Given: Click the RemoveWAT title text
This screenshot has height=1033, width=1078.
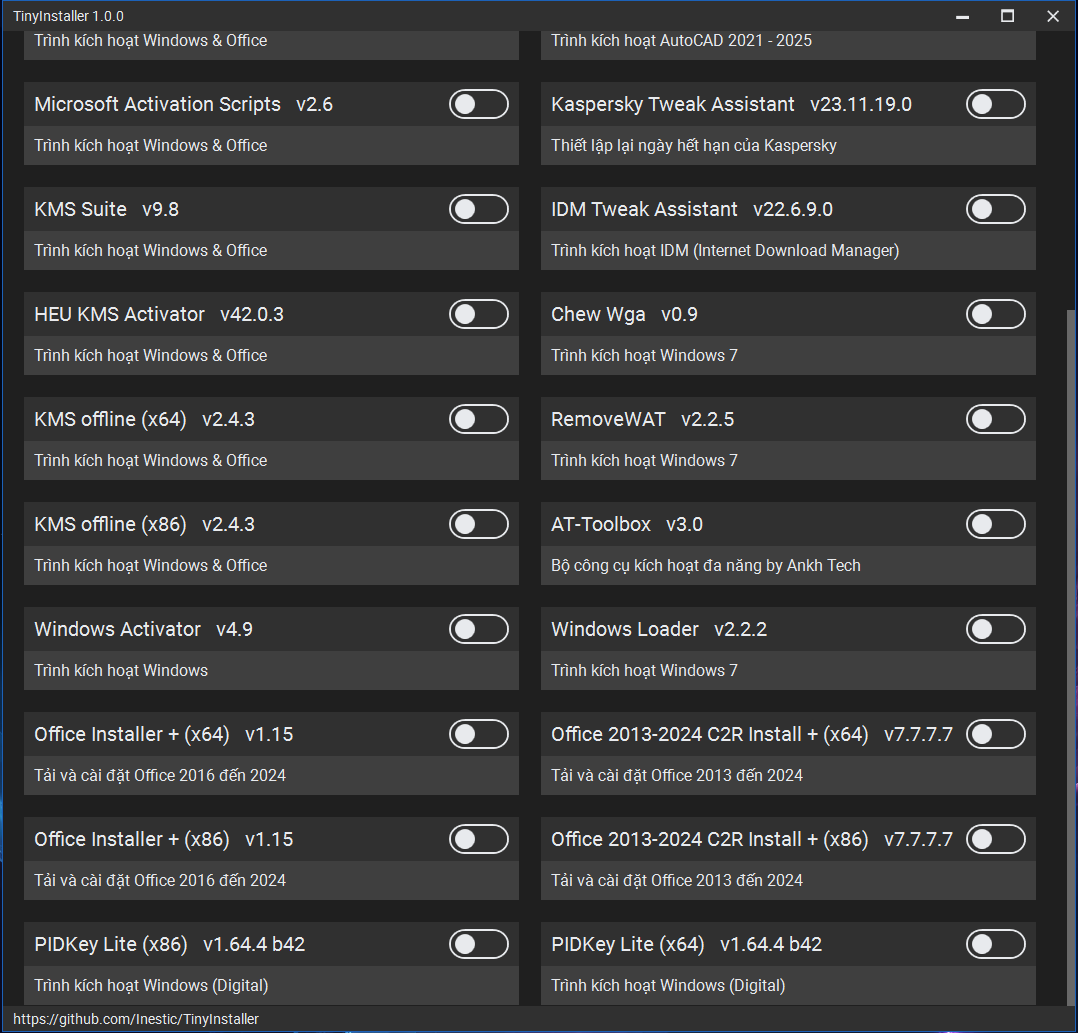Looking at the screenshot, I should click(608, 419).
